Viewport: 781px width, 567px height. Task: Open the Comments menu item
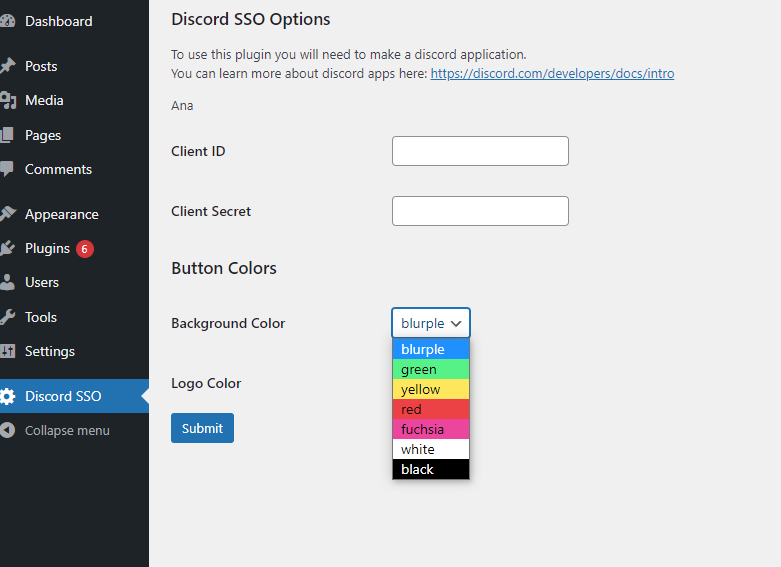(x=58, y=169)
